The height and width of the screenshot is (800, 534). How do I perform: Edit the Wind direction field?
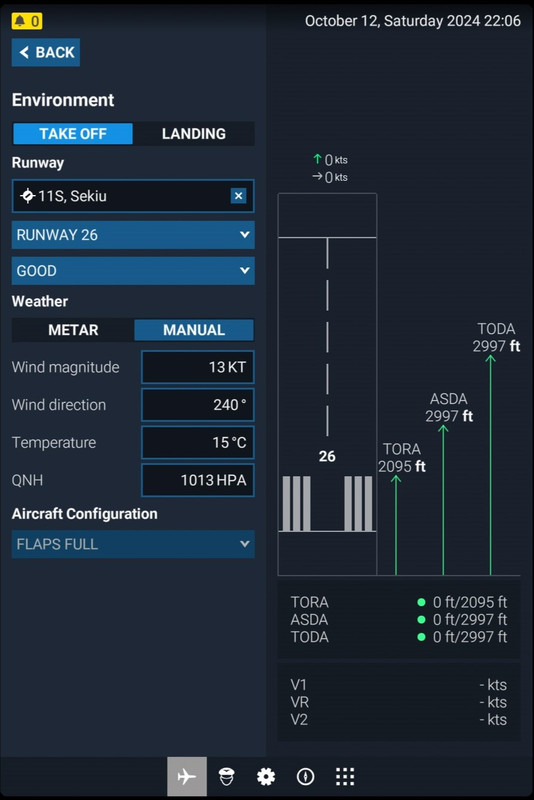[x=198, y=405]
